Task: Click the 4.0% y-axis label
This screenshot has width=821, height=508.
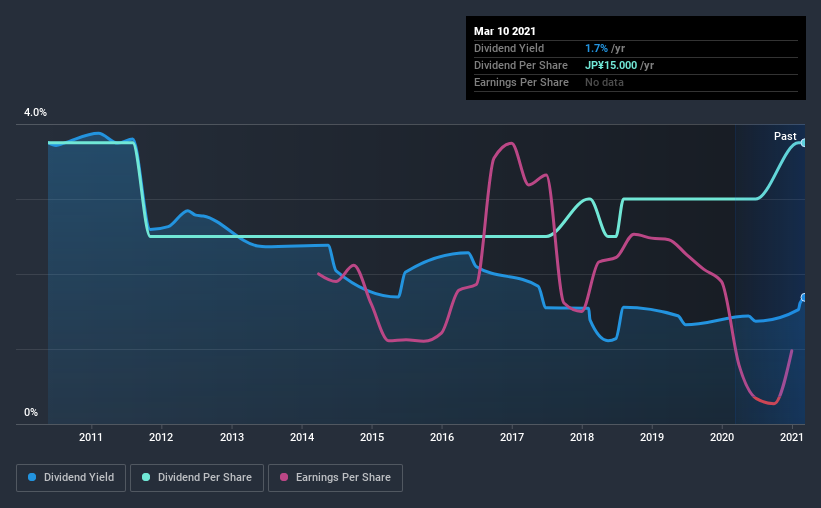Action: pos(35,112)
